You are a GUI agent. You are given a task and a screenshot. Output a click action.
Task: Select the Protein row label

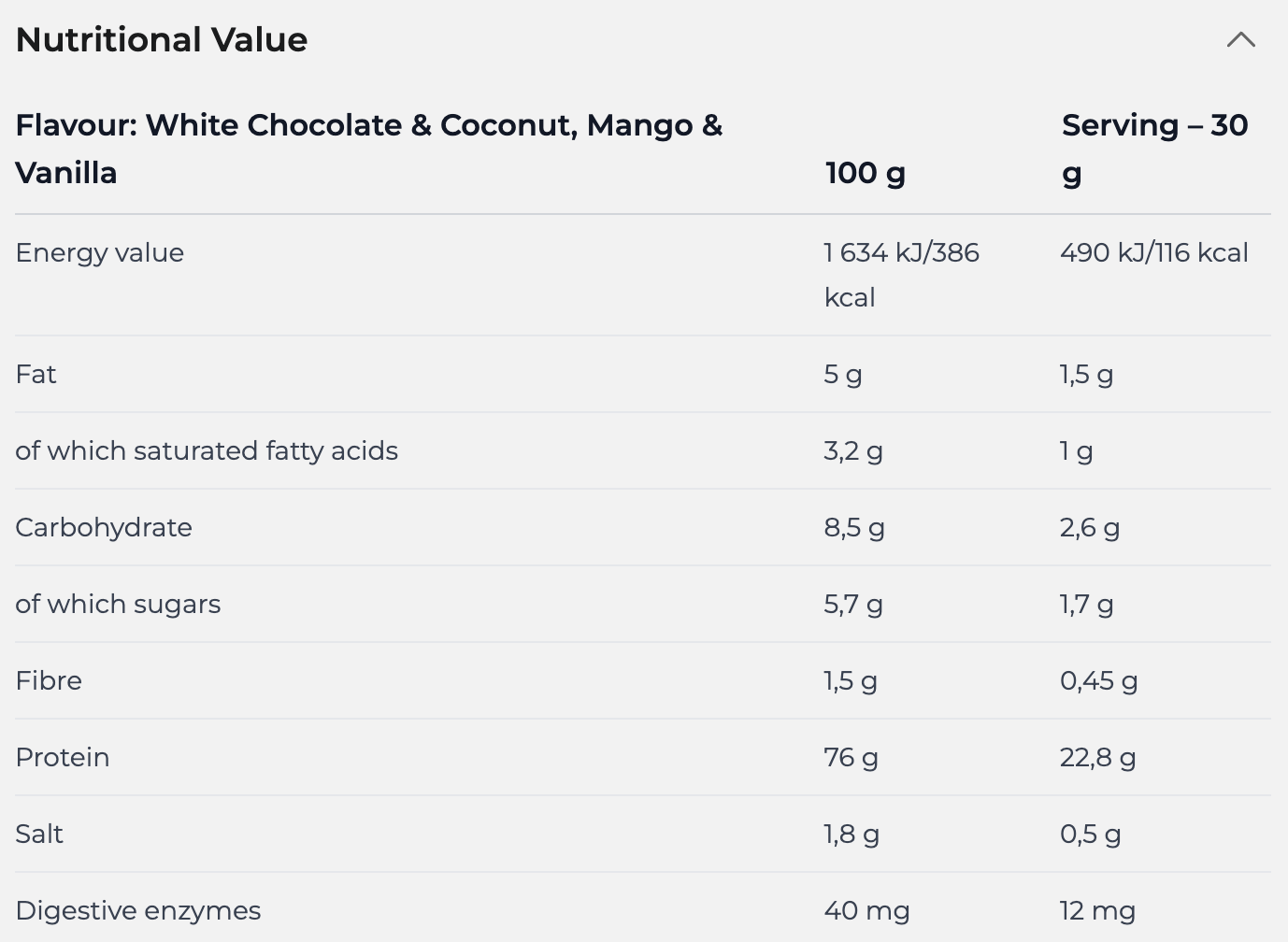click(x=63, y=757)
